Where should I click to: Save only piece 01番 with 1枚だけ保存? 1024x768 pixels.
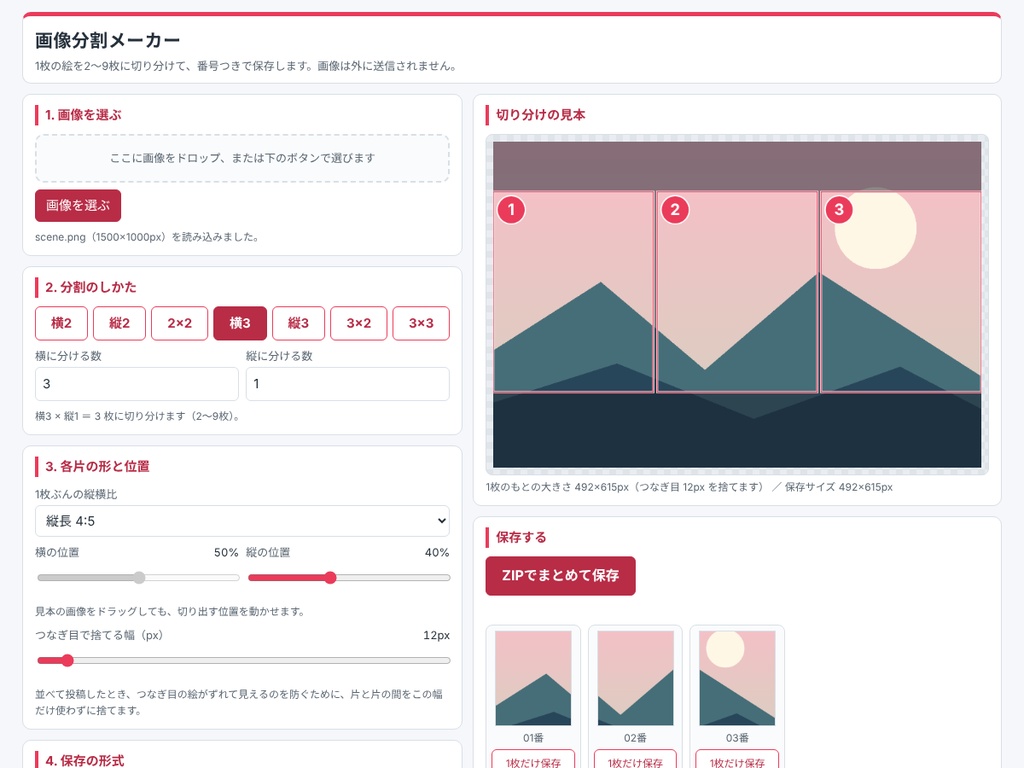tap(534, 760)
